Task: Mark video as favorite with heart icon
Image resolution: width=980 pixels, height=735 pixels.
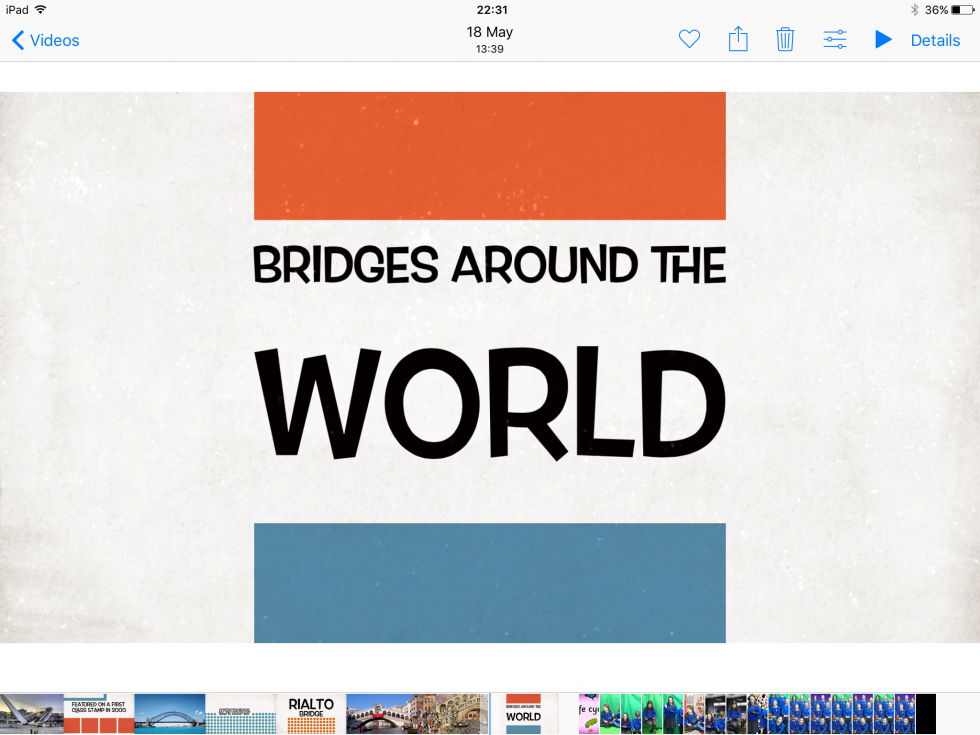Action: click(x=689, y=40)
